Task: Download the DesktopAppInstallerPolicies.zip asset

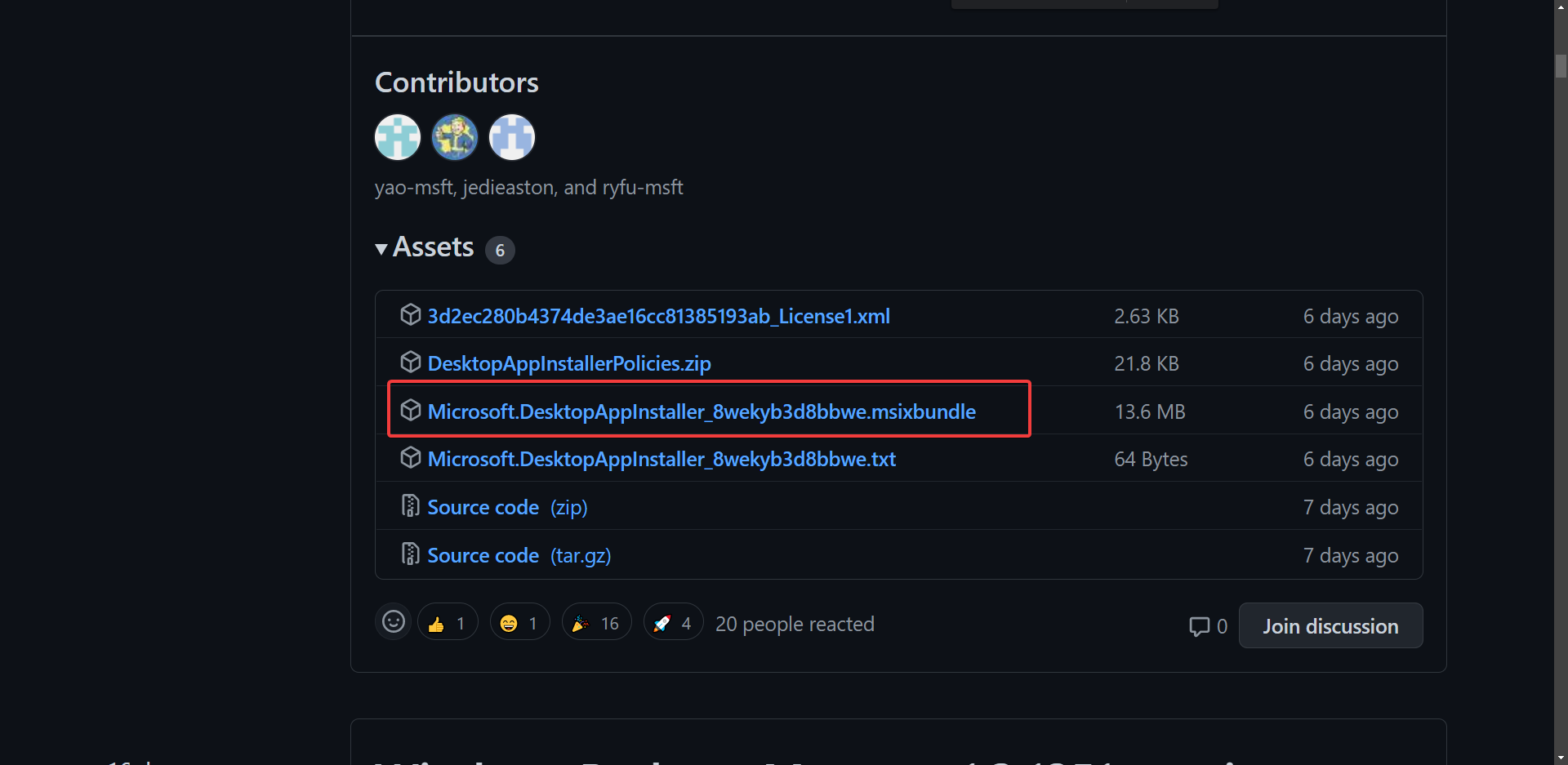Action: click(x=569, y=363)
